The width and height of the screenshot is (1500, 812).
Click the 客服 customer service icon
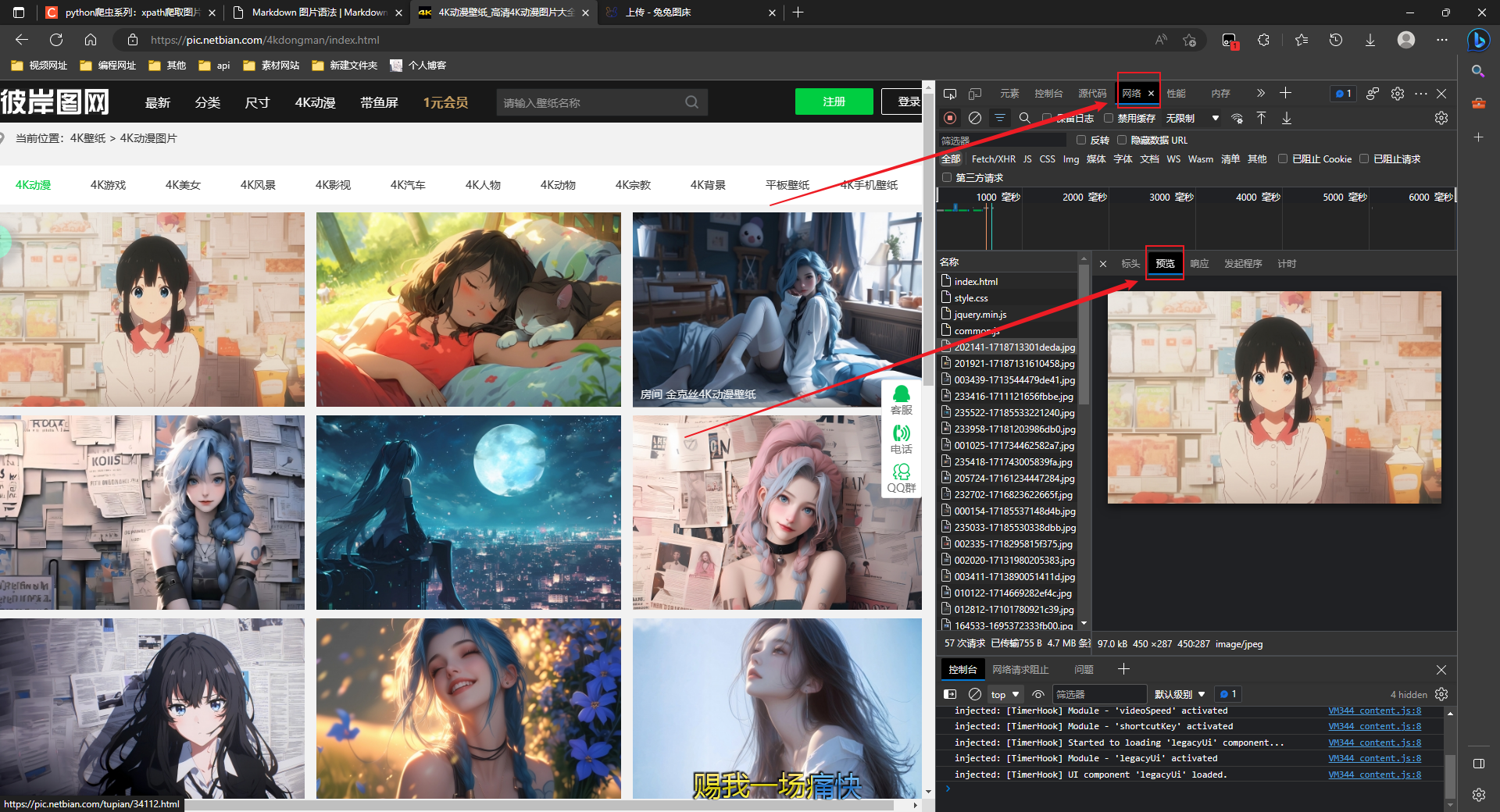point(901,400)
